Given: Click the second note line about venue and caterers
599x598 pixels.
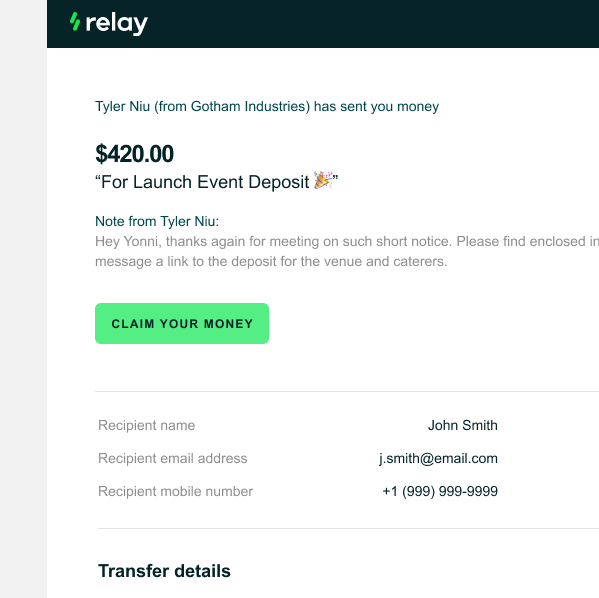Looking at the screenshot, I should 271,261.
